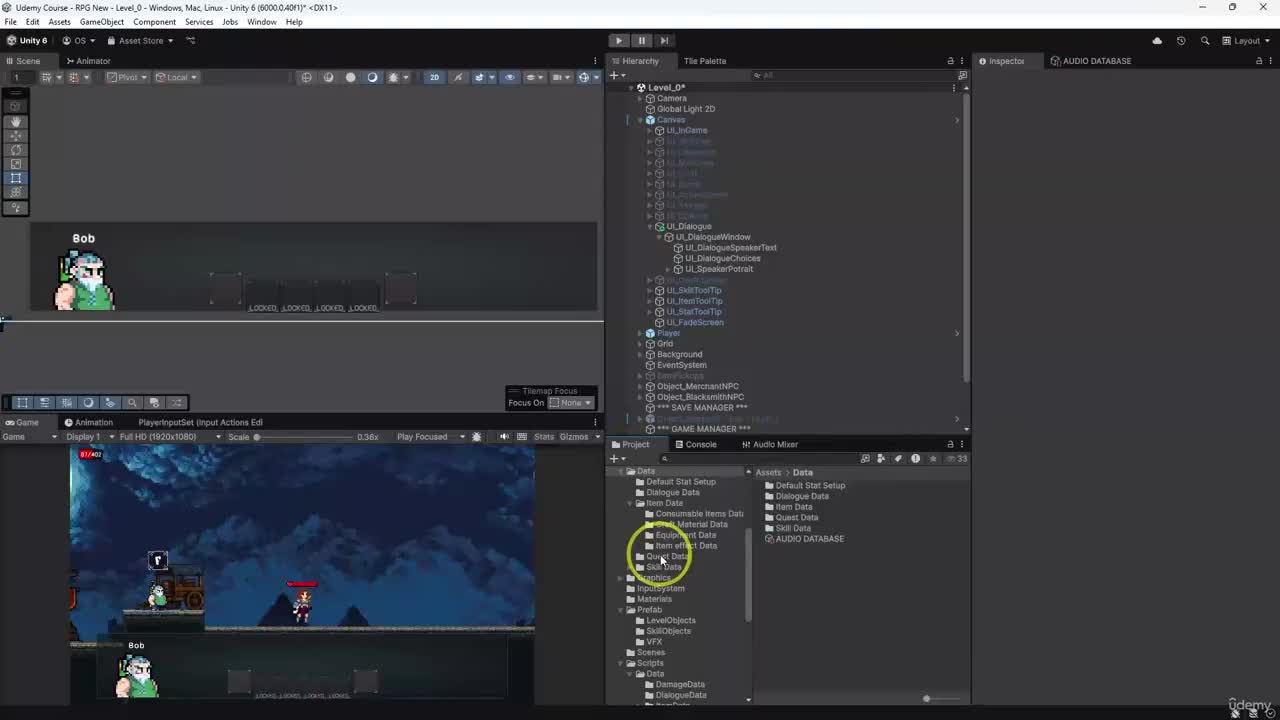
Task: Open the Layout dropdown
Action: click(1246, 41)
